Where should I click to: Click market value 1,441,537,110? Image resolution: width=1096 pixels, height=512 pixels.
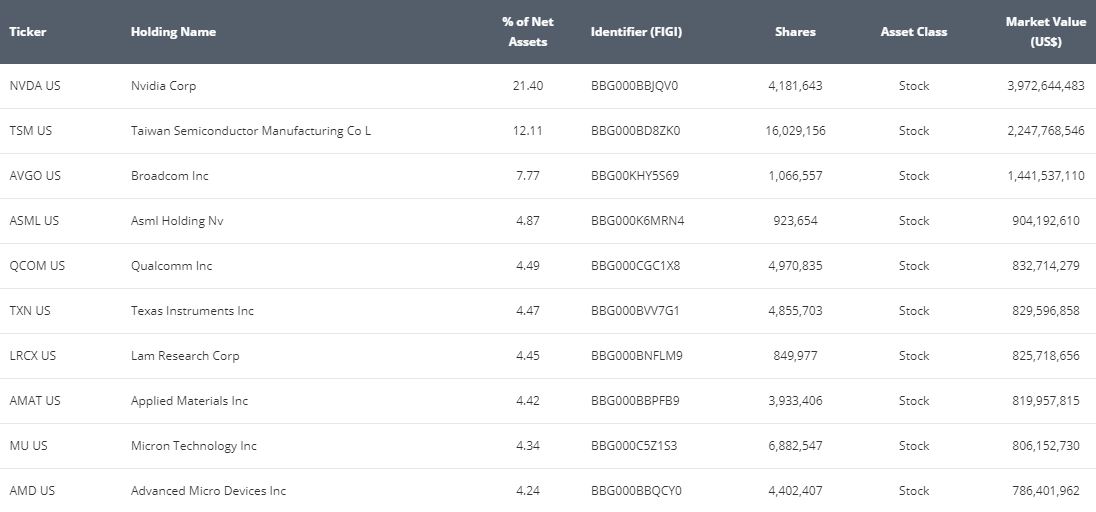tap(1046, 176)
